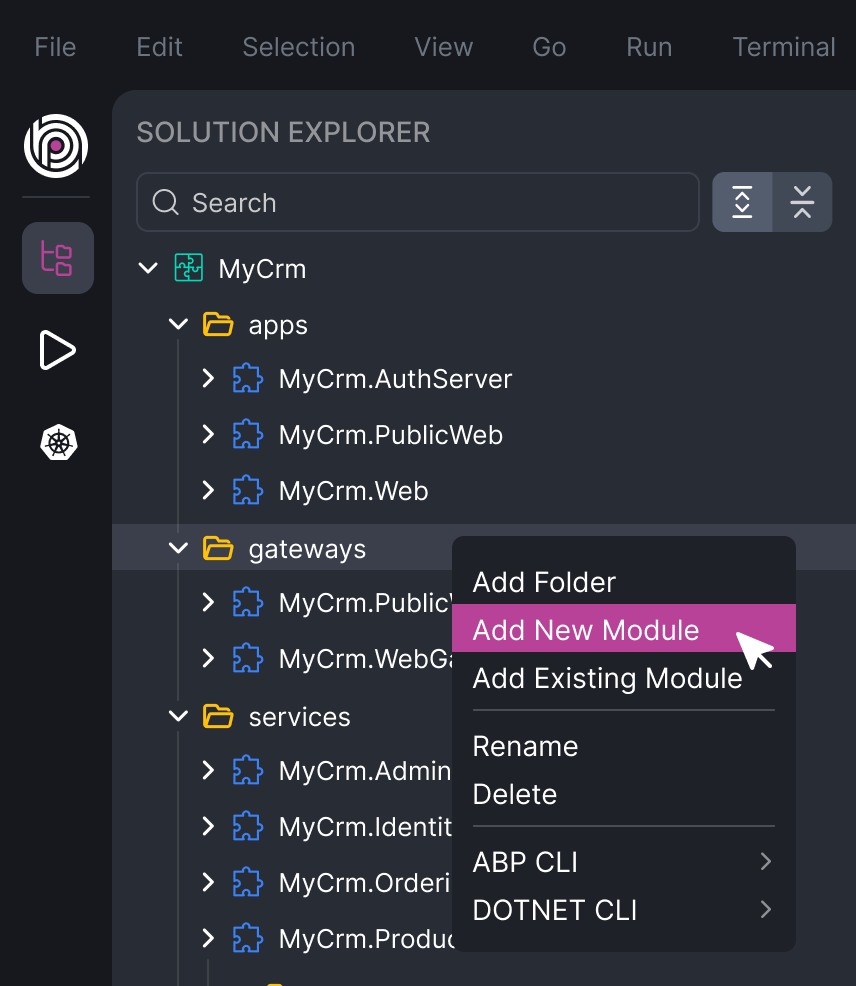Viewport: 856px width, 986px height.
Task: Click the Collapse All tree button
Action: pos(803,202)
